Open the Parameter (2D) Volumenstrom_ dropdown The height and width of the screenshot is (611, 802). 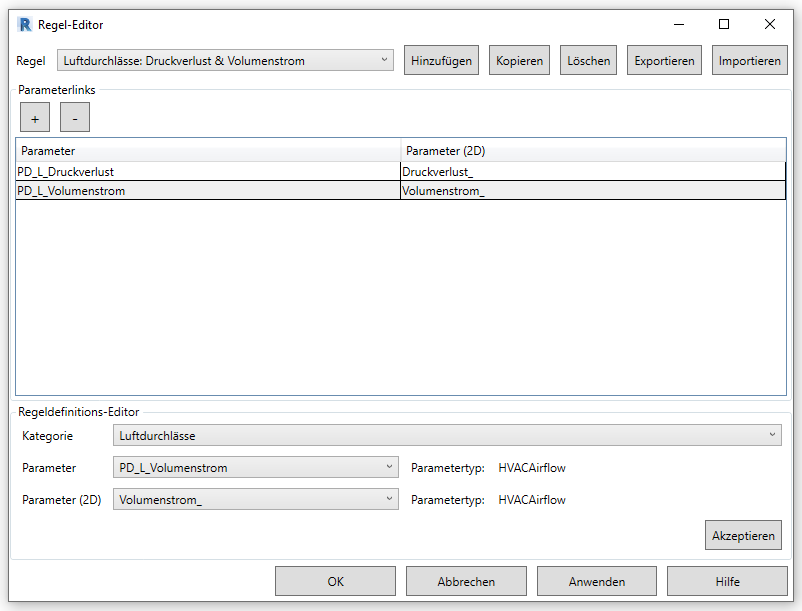tap(255, 500)
